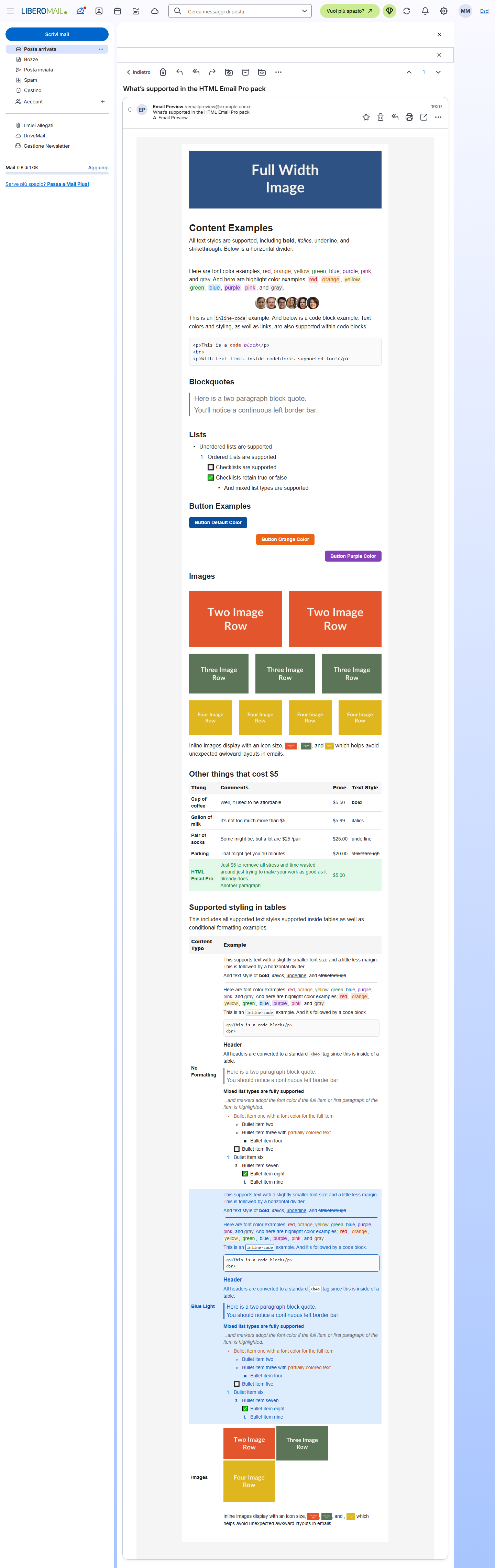
Task: Click 'Passa a Mail Plus!' link
Action: (68, 184)
